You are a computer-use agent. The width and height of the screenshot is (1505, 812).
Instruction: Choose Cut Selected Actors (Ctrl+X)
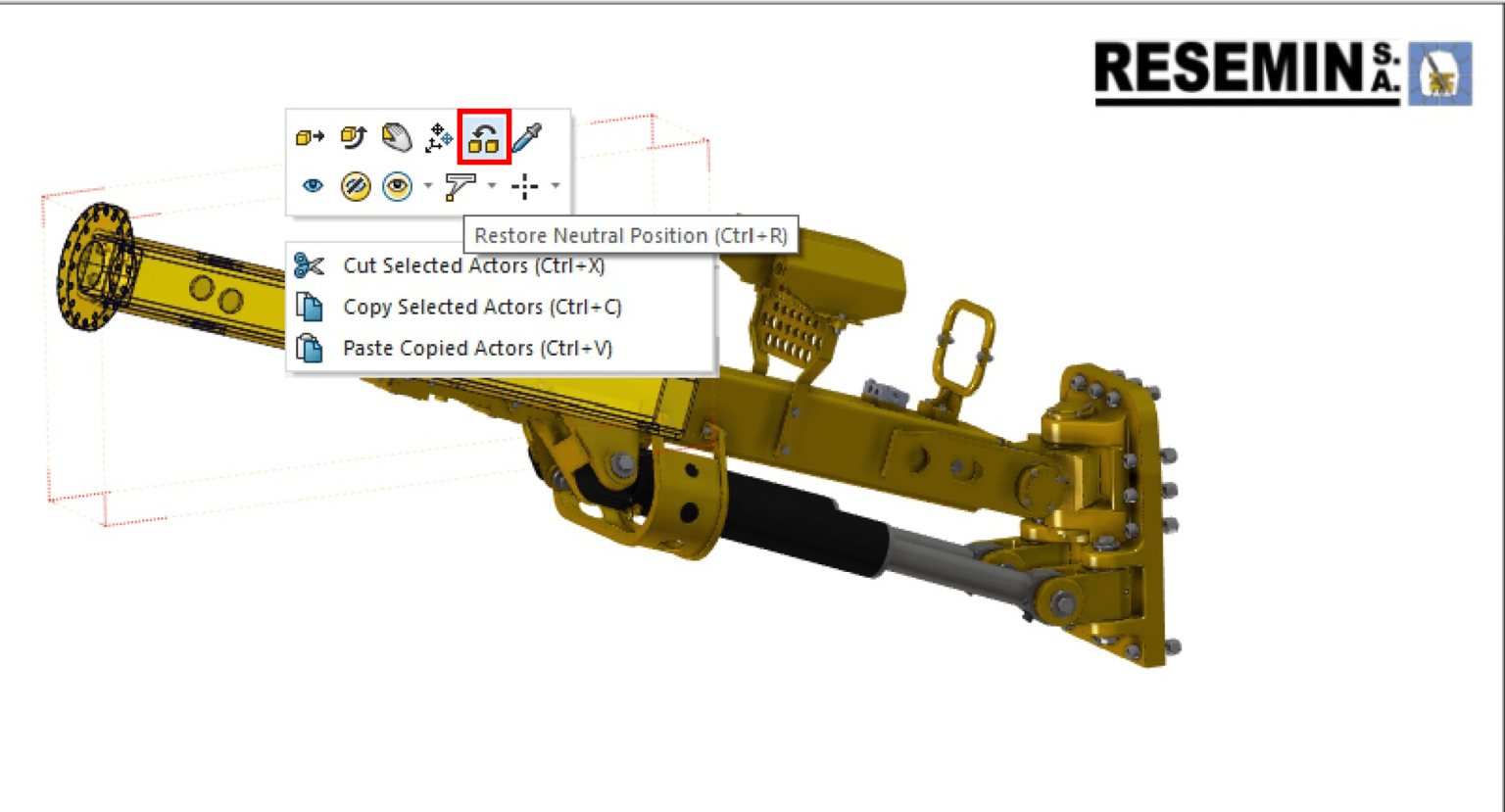[x=502, y=265]
